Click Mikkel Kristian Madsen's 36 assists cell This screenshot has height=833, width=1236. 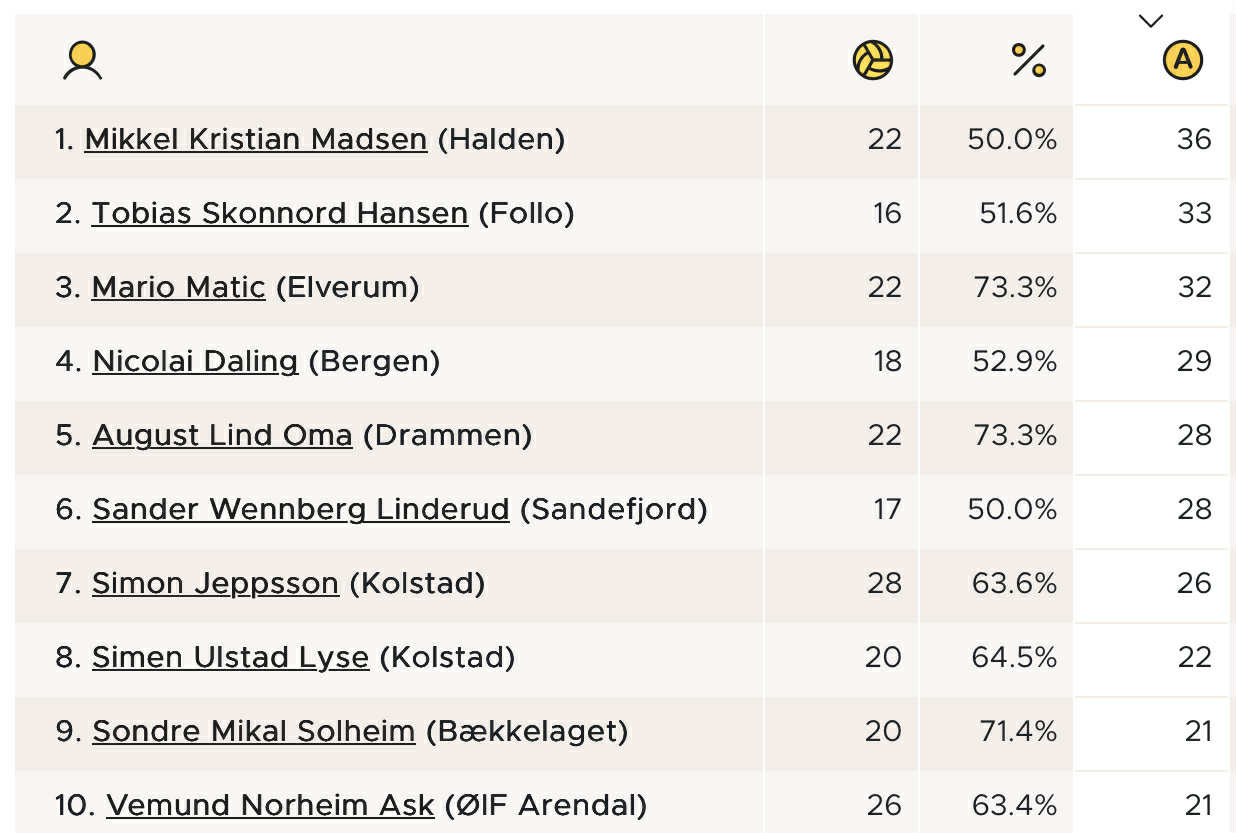coord(1193,139)
